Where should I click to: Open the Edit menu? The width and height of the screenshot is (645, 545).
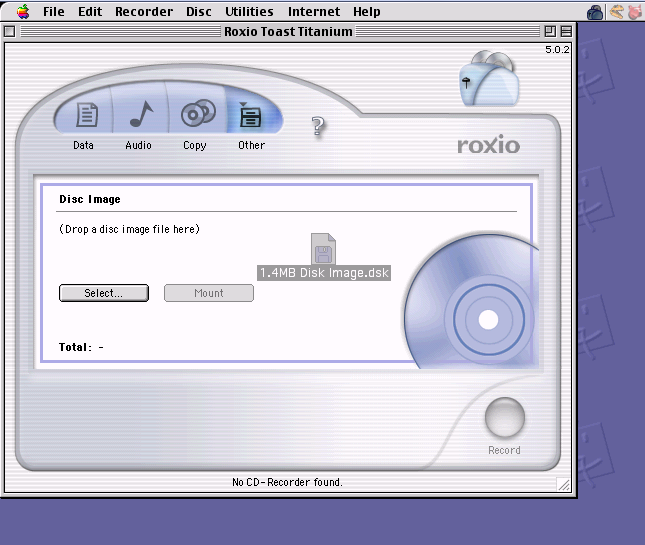(x=90, y=12)
